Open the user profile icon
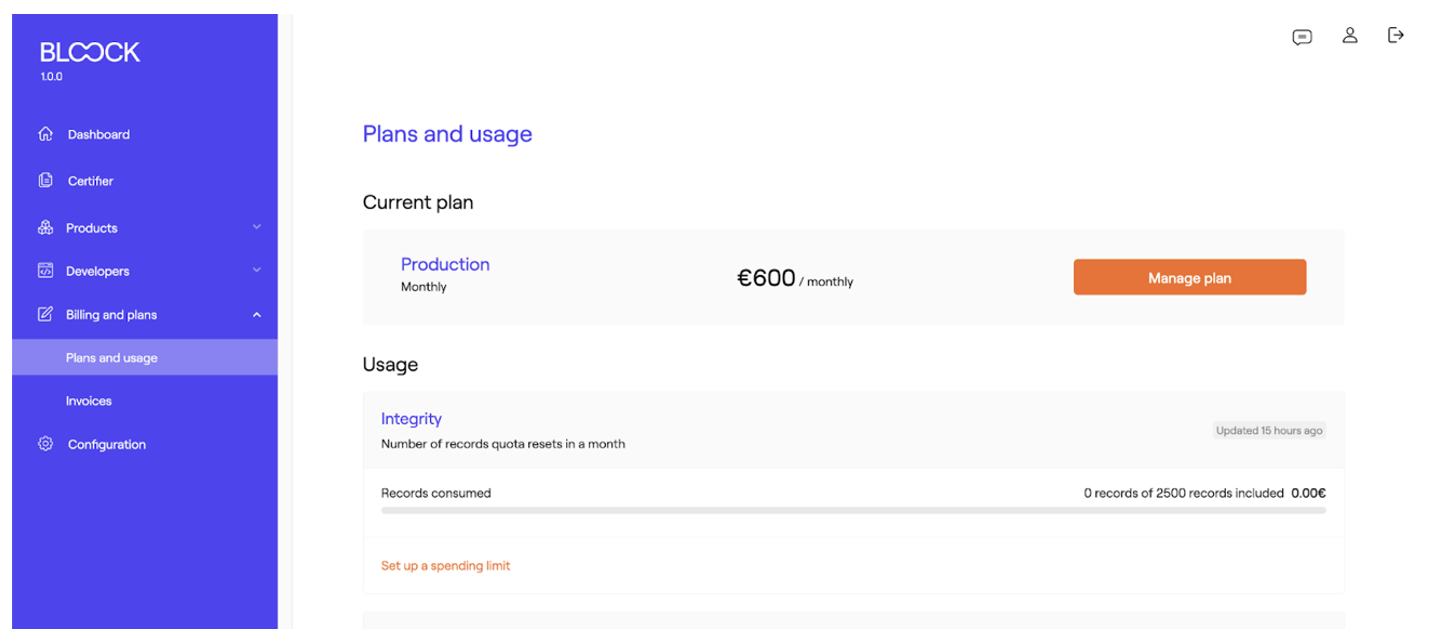This screenshot has width=1438, height=644. [1350, 36]
